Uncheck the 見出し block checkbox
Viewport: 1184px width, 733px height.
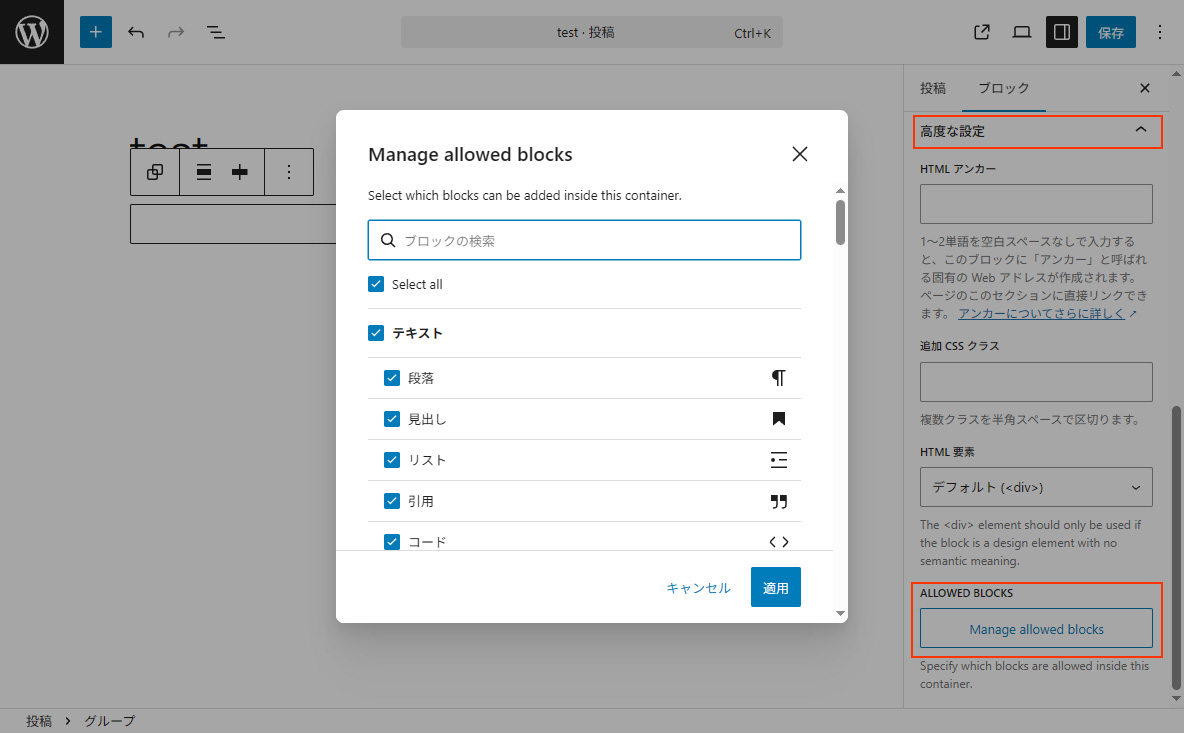392,419
